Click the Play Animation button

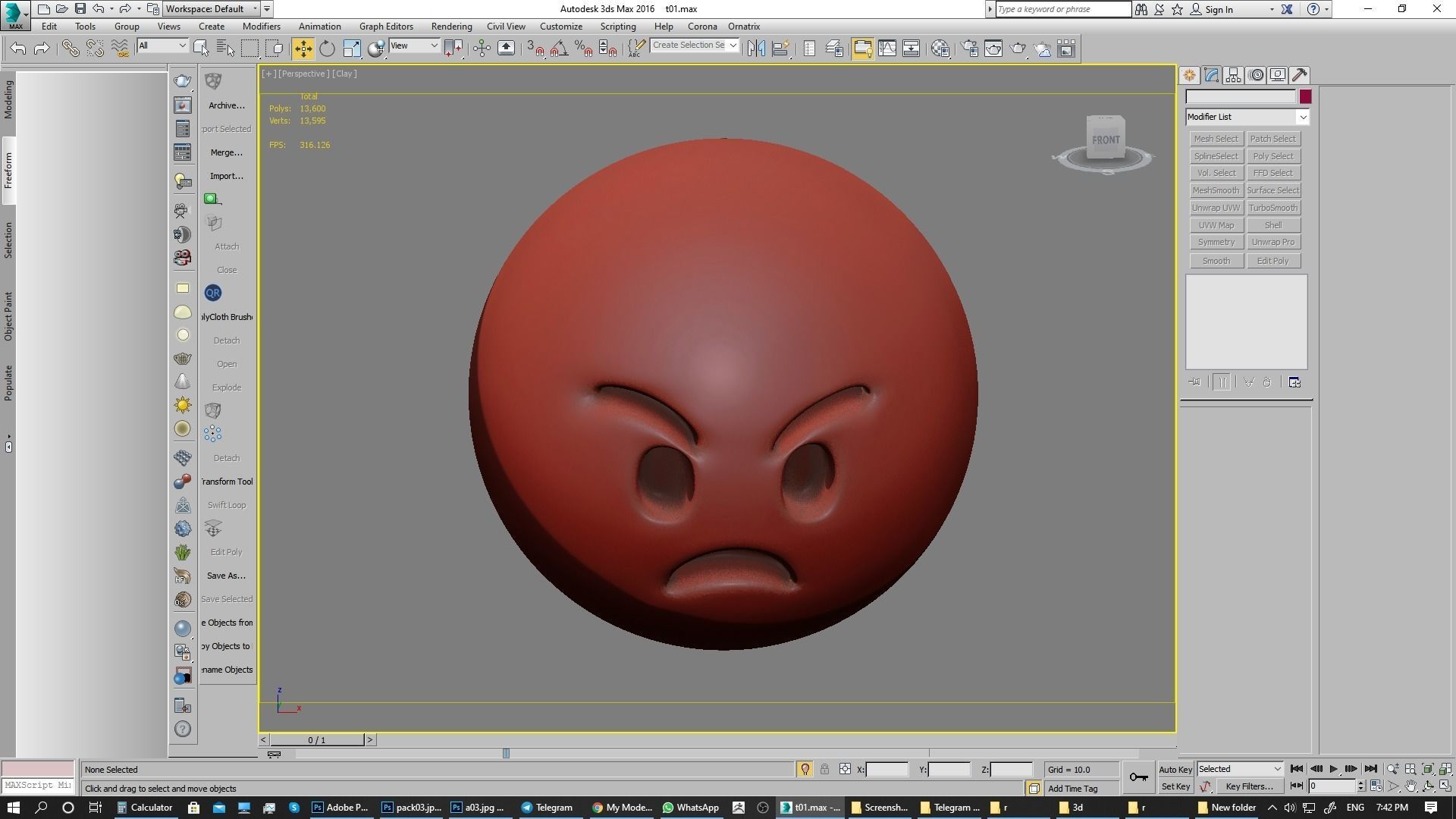[1334, 769]
